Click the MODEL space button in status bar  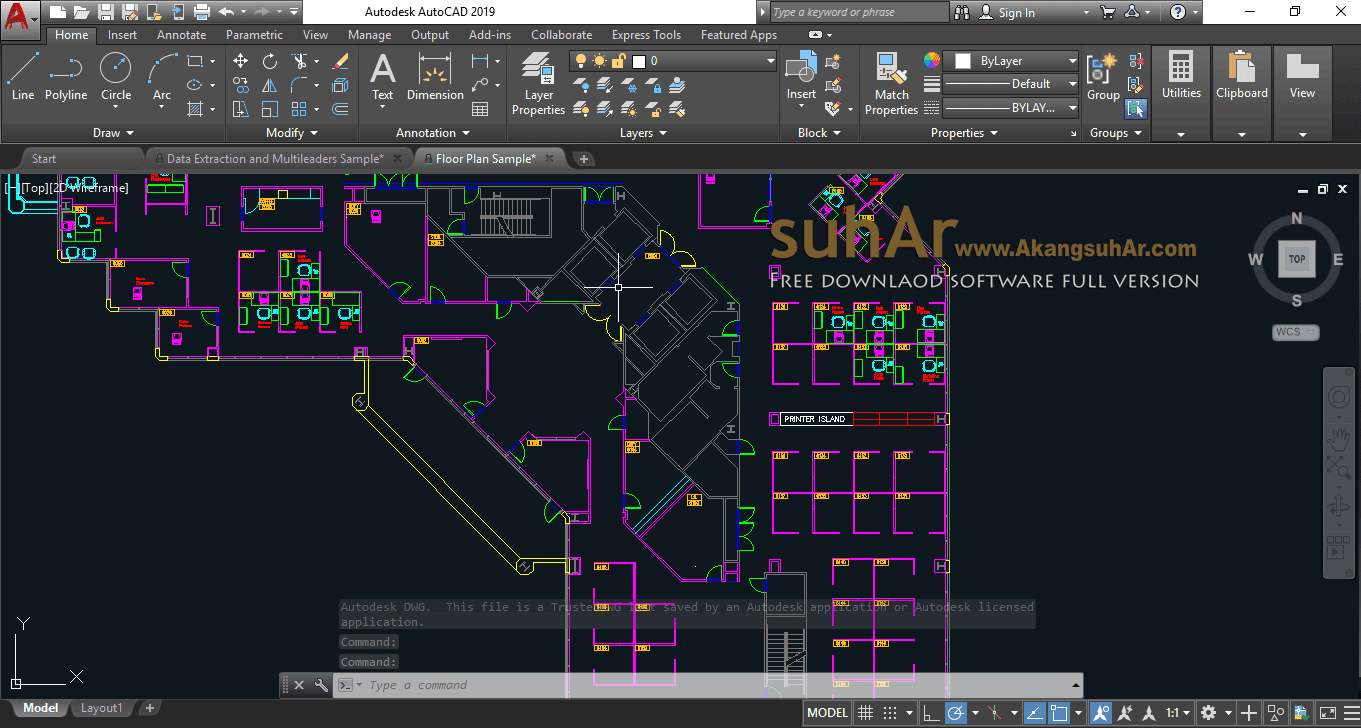[x=828, y=713]
